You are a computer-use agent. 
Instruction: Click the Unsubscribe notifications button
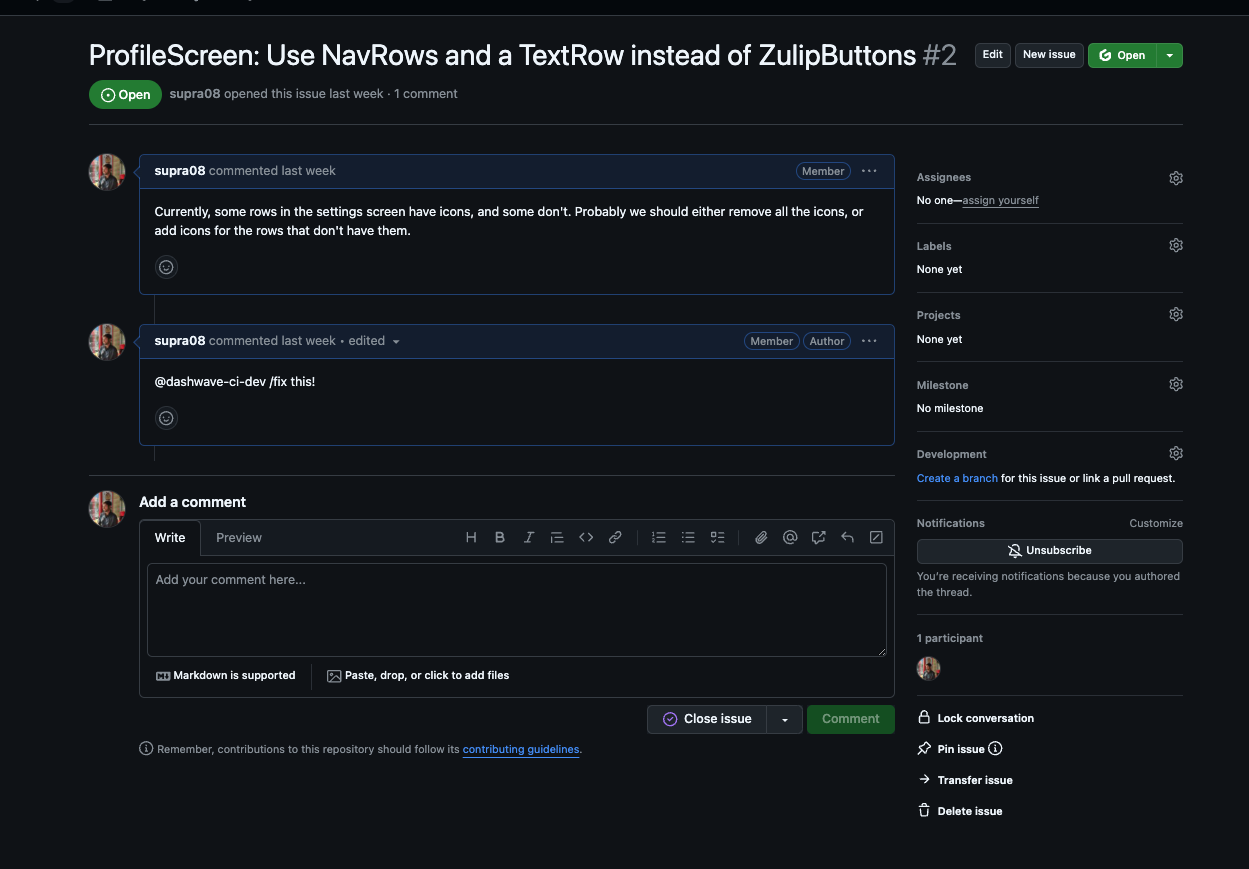click(1049, 551)
